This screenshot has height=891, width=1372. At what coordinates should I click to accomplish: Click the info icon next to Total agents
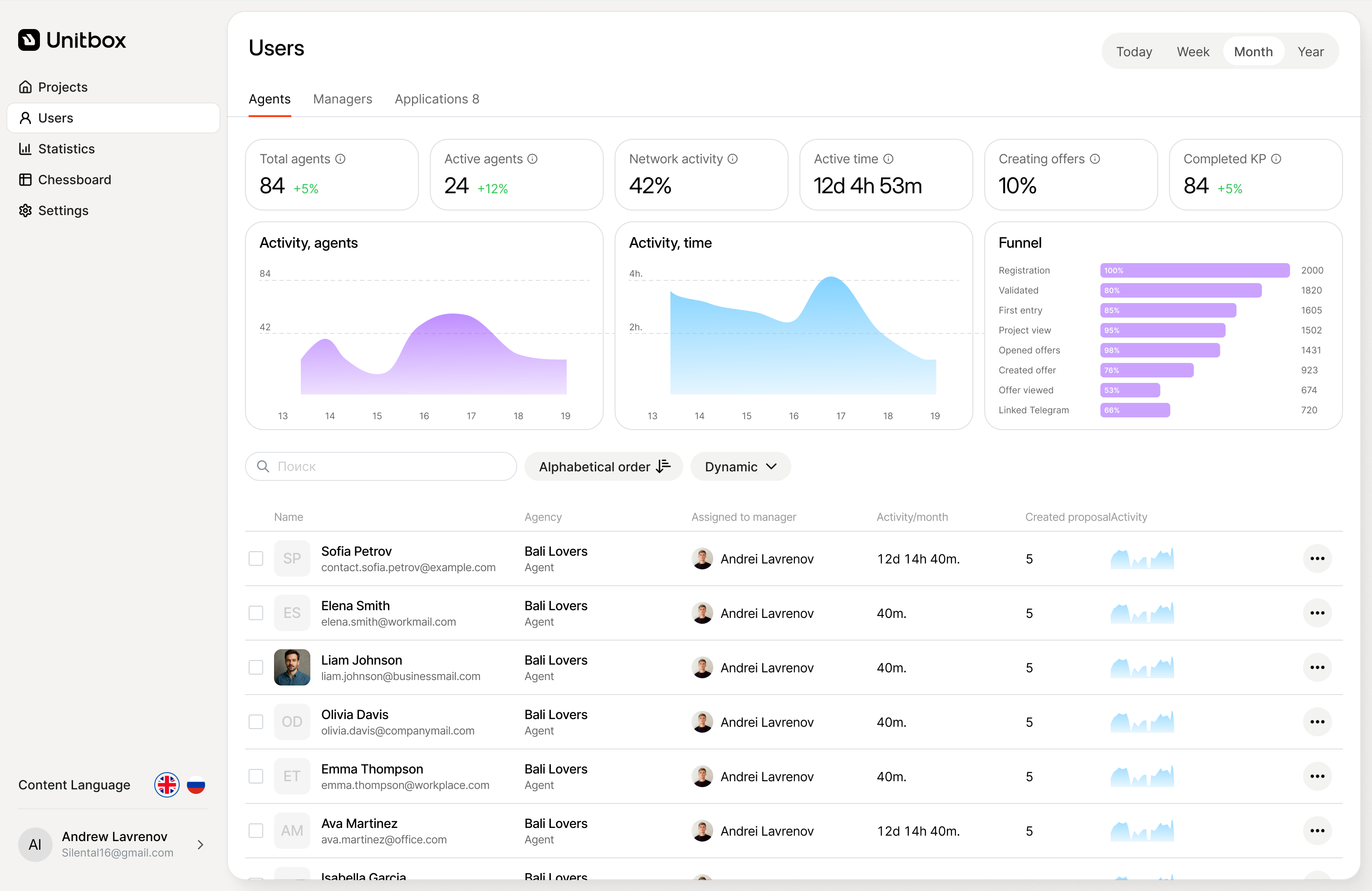[x=341, y=159]
